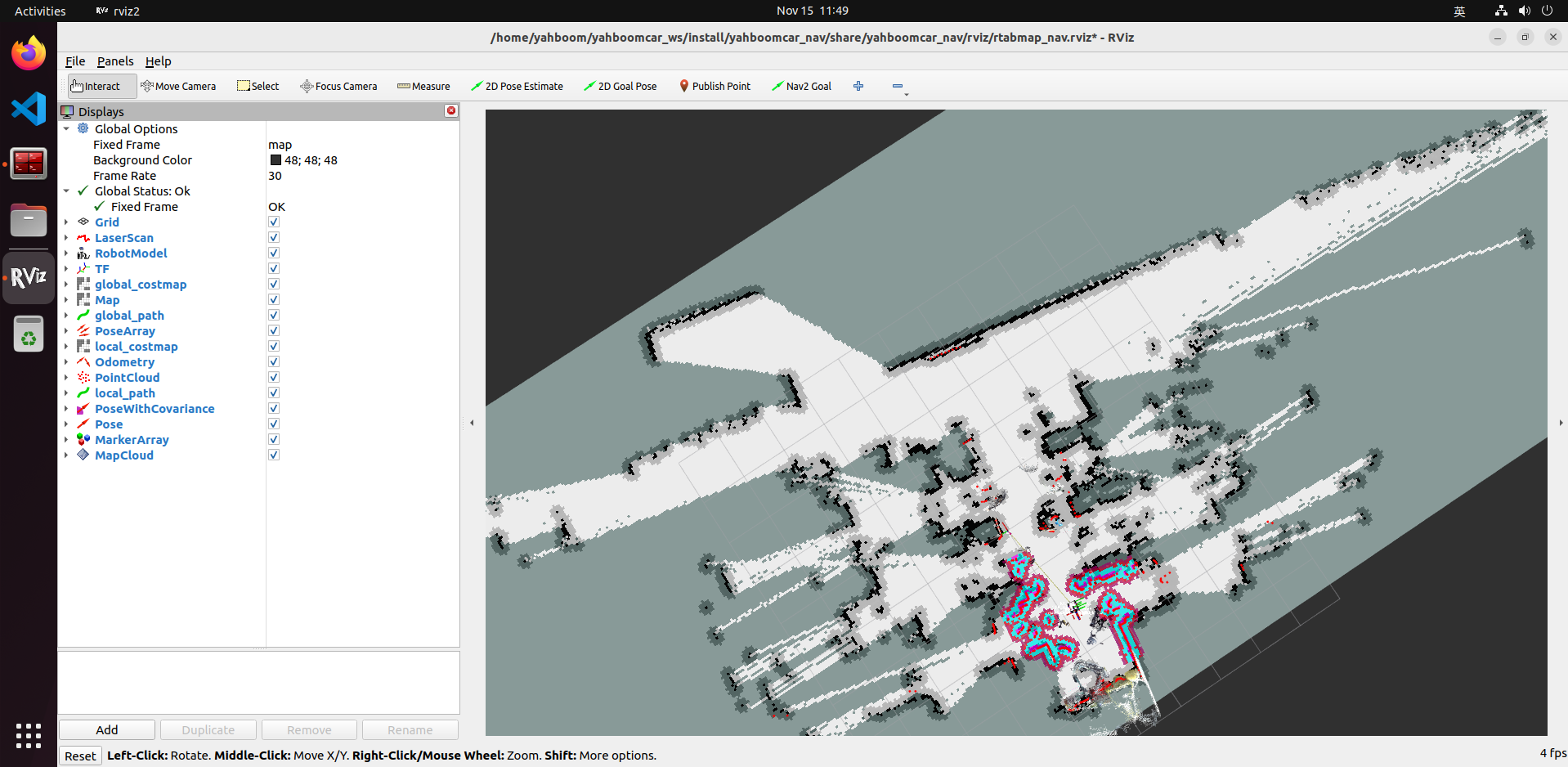Collapse Global Status: Ok section
Viewport: 1568px width, 767px height.
tap(66, 191)
